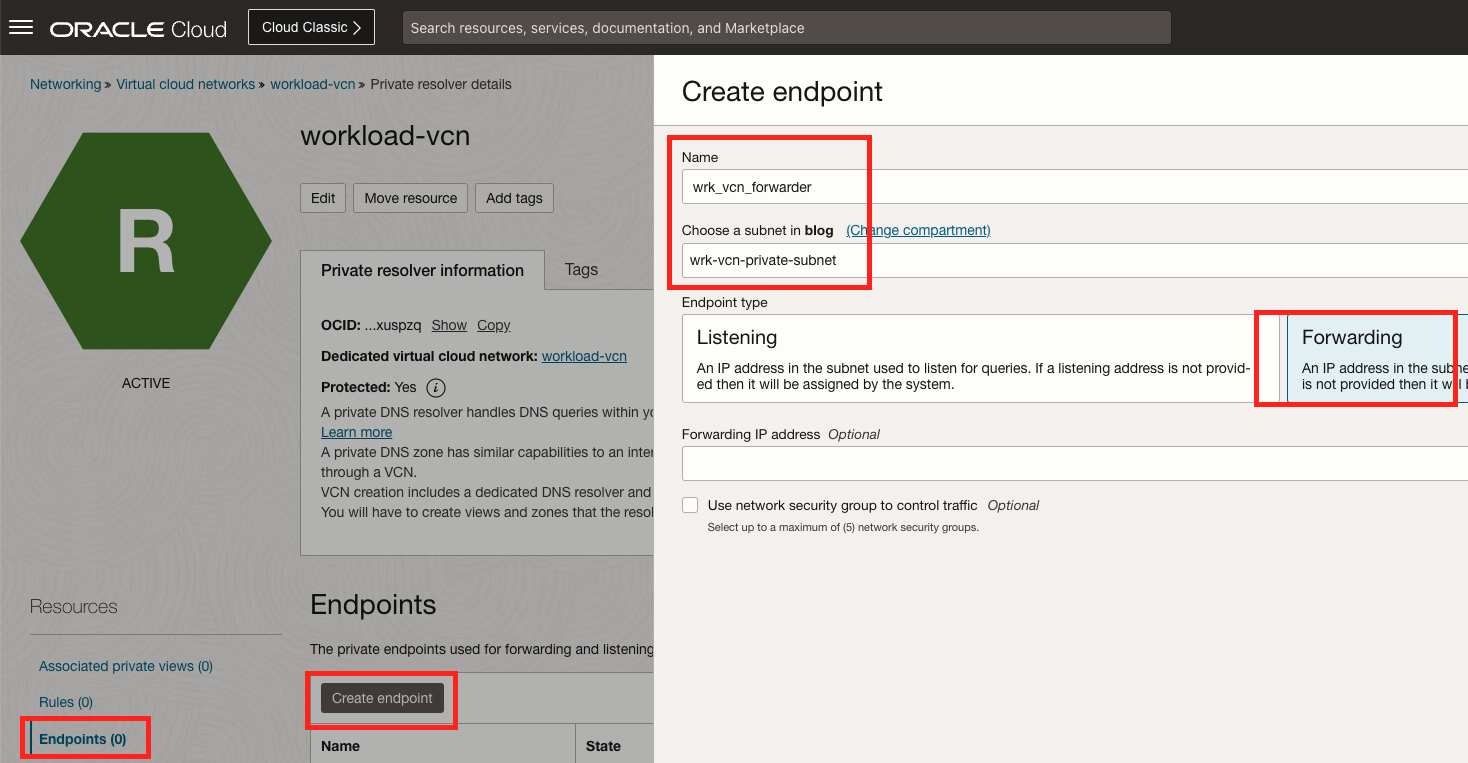This screenshot has height=763, width=1468.
Task: Click the Name column header
Action: point(341,746)
